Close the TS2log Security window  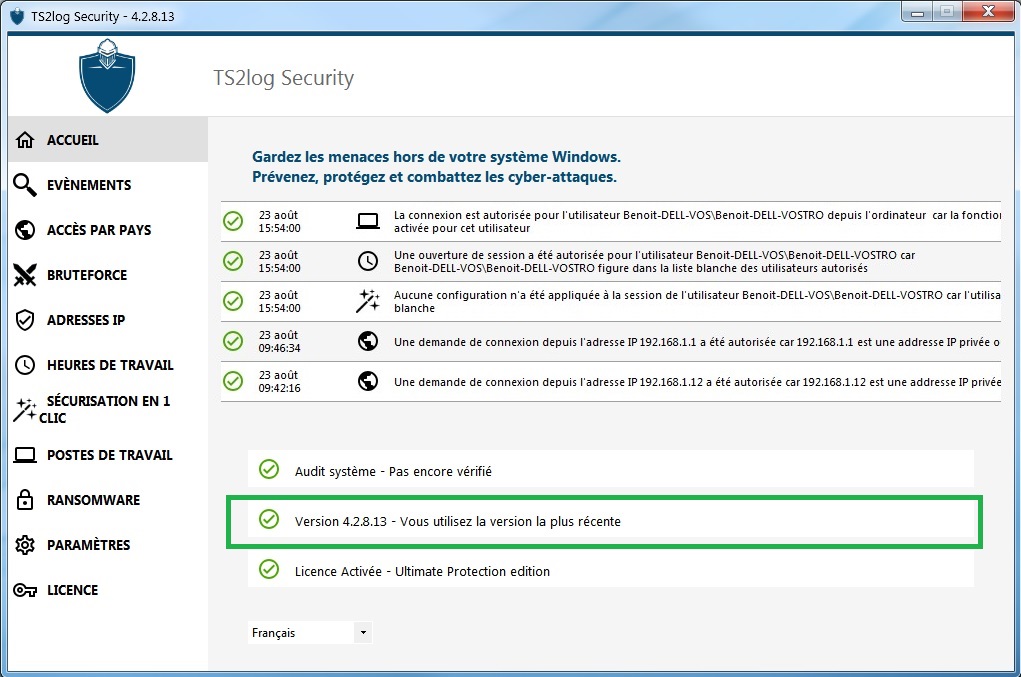tap(988, 12)
